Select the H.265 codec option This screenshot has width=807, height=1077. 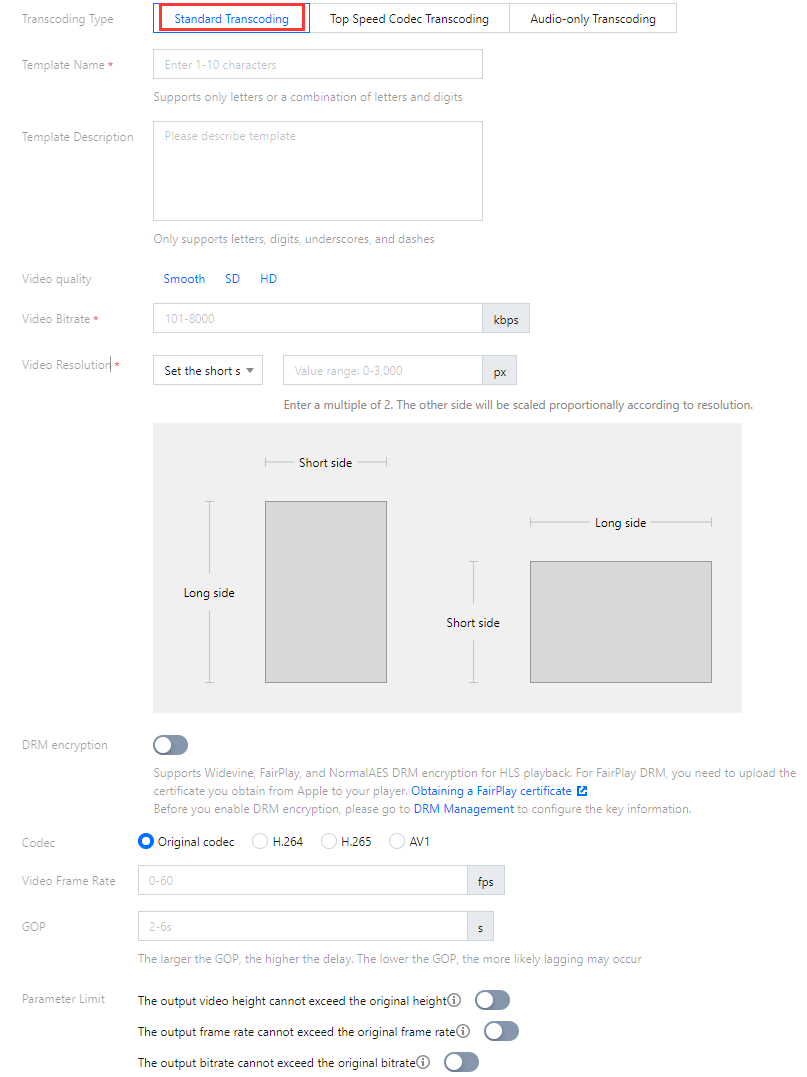[328, 841]
